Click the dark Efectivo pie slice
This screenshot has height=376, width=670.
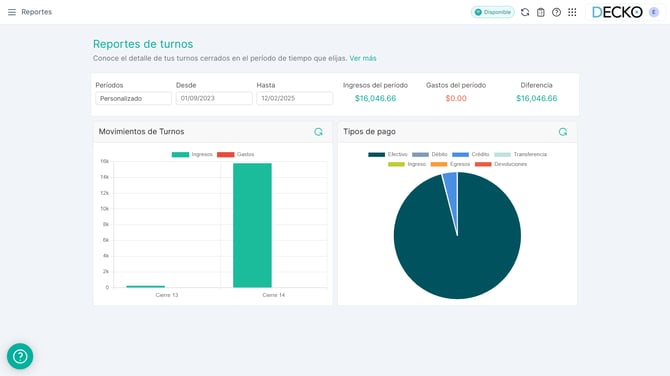457,256
